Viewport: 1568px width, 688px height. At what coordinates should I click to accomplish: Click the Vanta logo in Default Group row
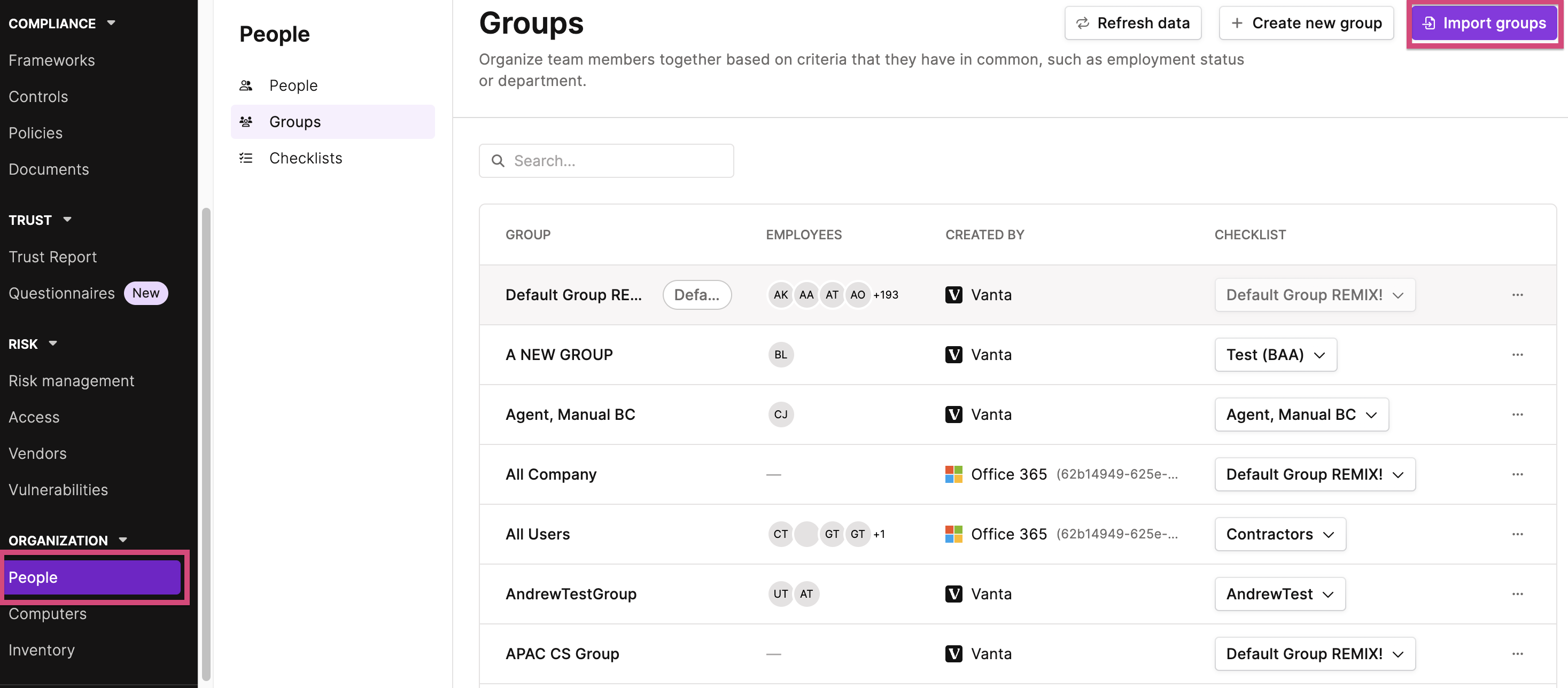(x=953, y=295)
